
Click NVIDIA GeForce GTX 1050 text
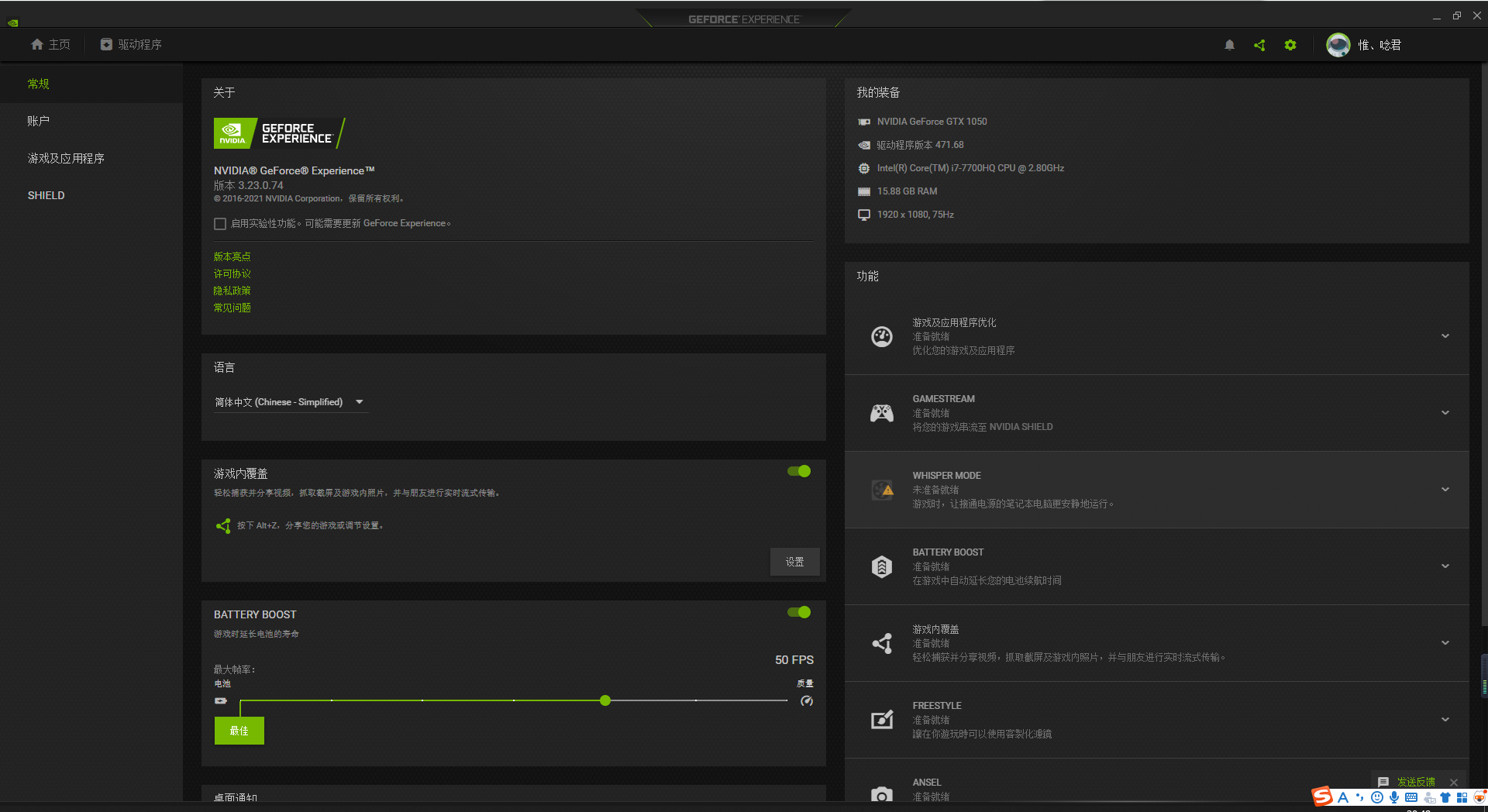[x=932, y=122]
